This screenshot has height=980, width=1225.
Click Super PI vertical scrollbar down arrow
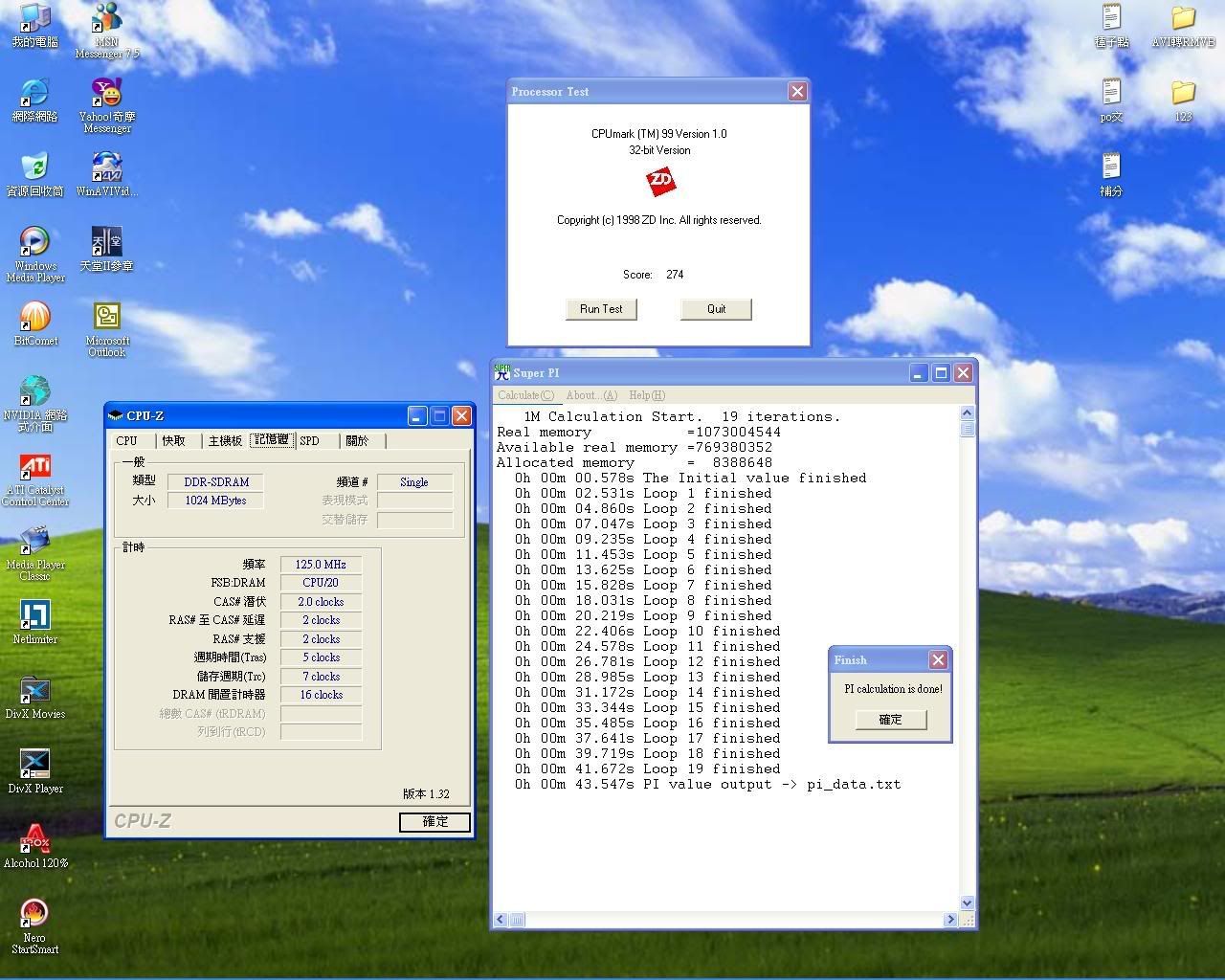pyautogui.click(x=967, y=902)
